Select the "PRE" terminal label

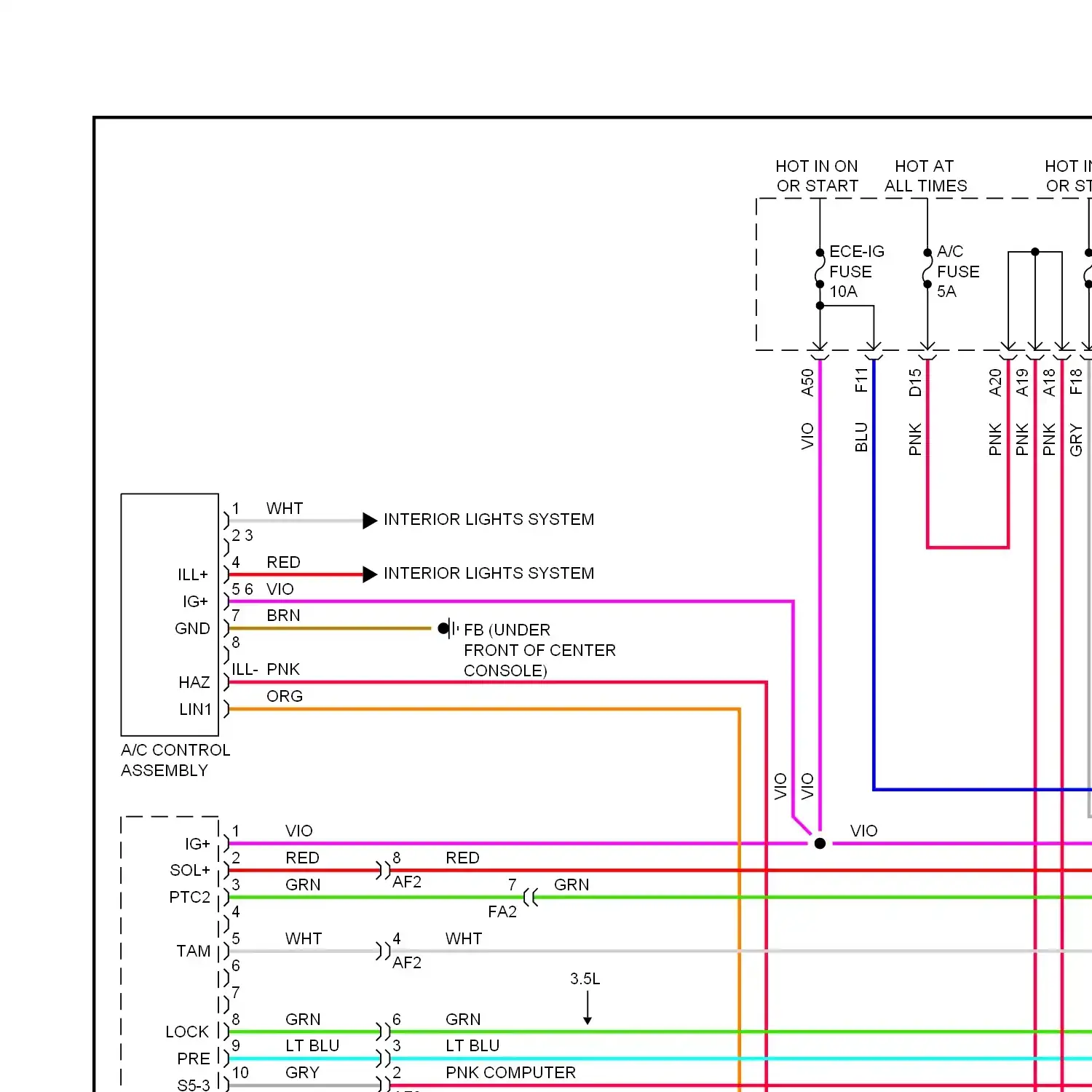click(194, 1059)
